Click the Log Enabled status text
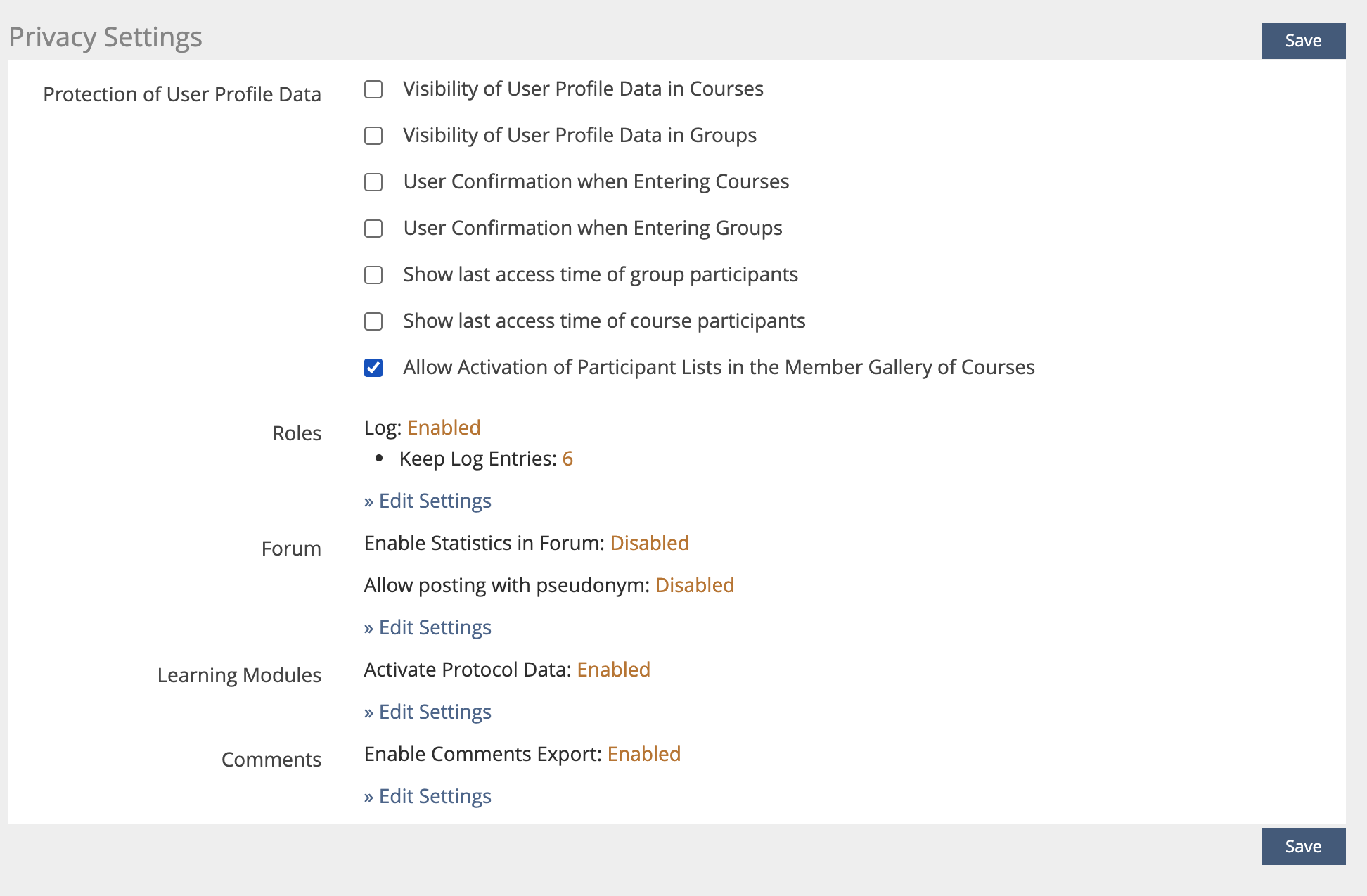 pyautogui.click(x=444, y=428)
